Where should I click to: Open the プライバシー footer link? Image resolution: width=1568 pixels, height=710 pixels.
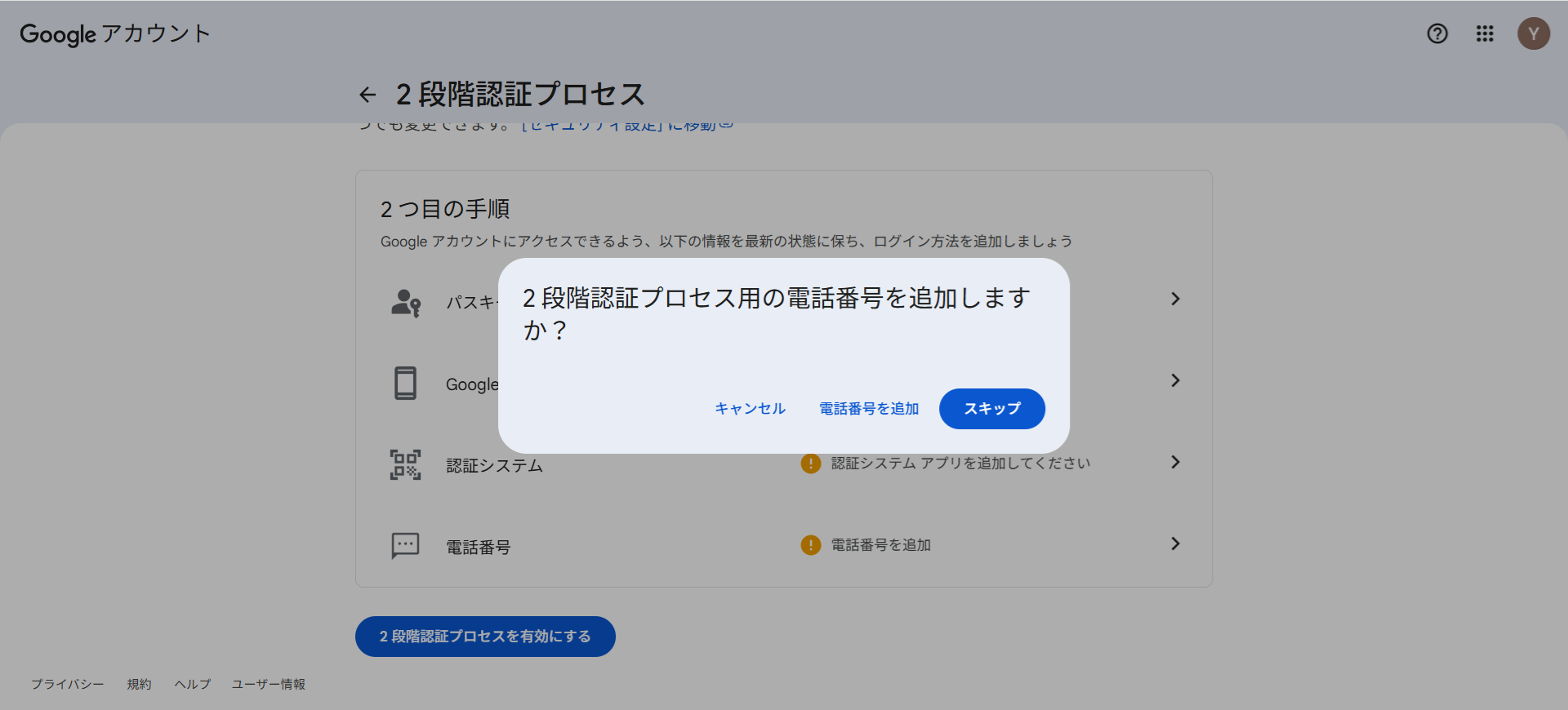[68, 684]
